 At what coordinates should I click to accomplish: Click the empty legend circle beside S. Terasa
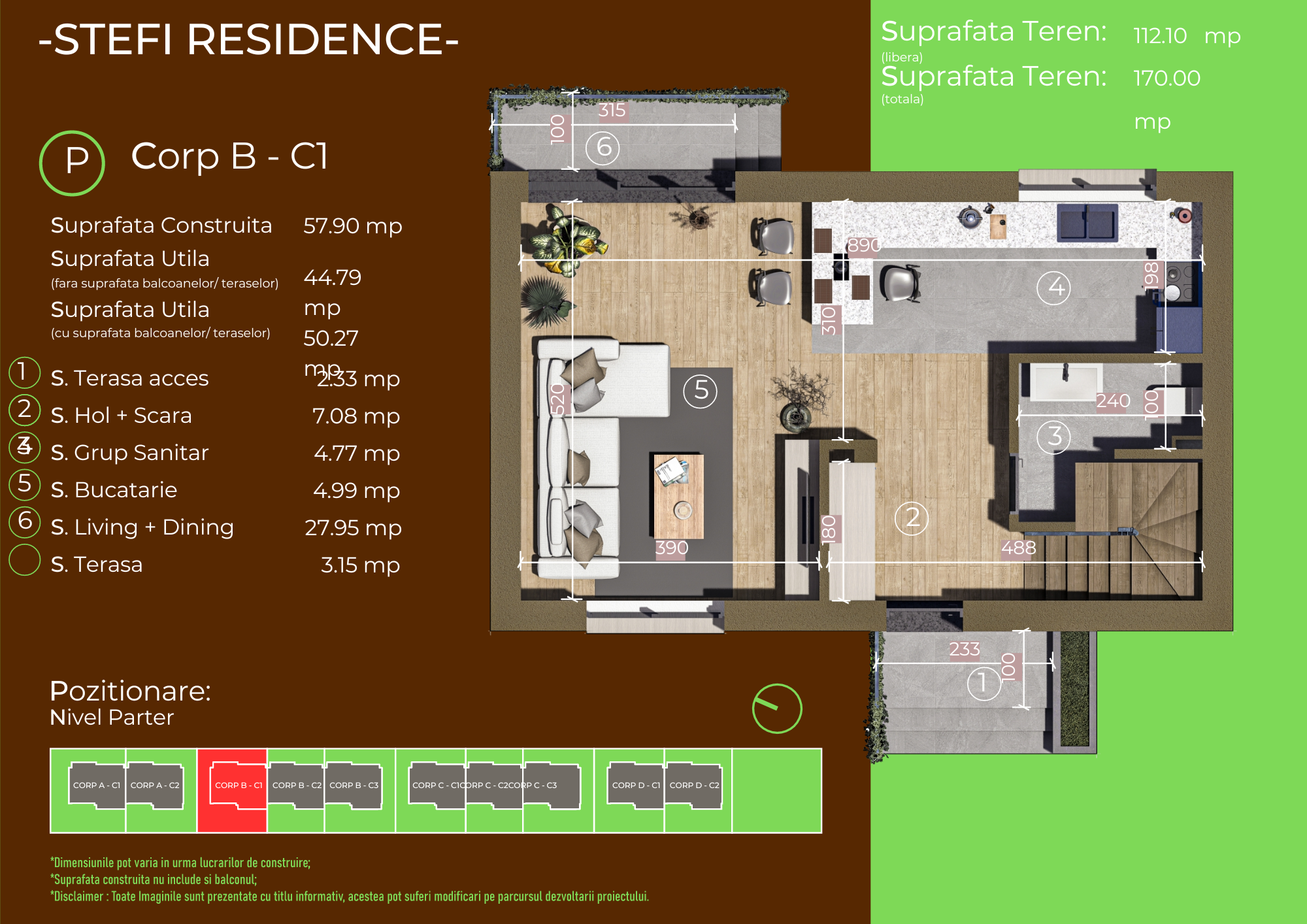coord(24,560)
